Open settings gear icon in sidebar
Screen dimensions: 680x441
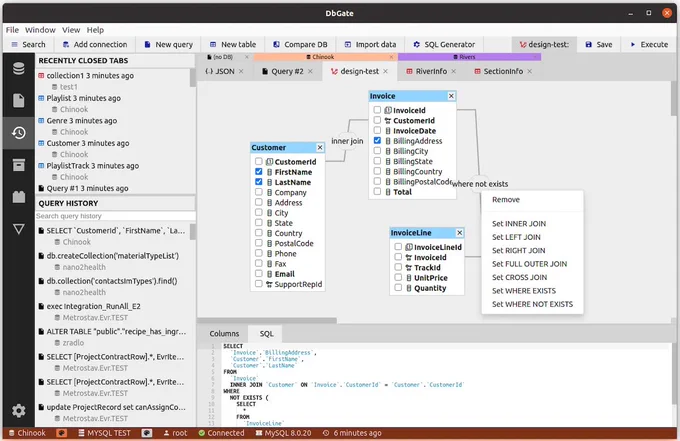pos(19,411)
